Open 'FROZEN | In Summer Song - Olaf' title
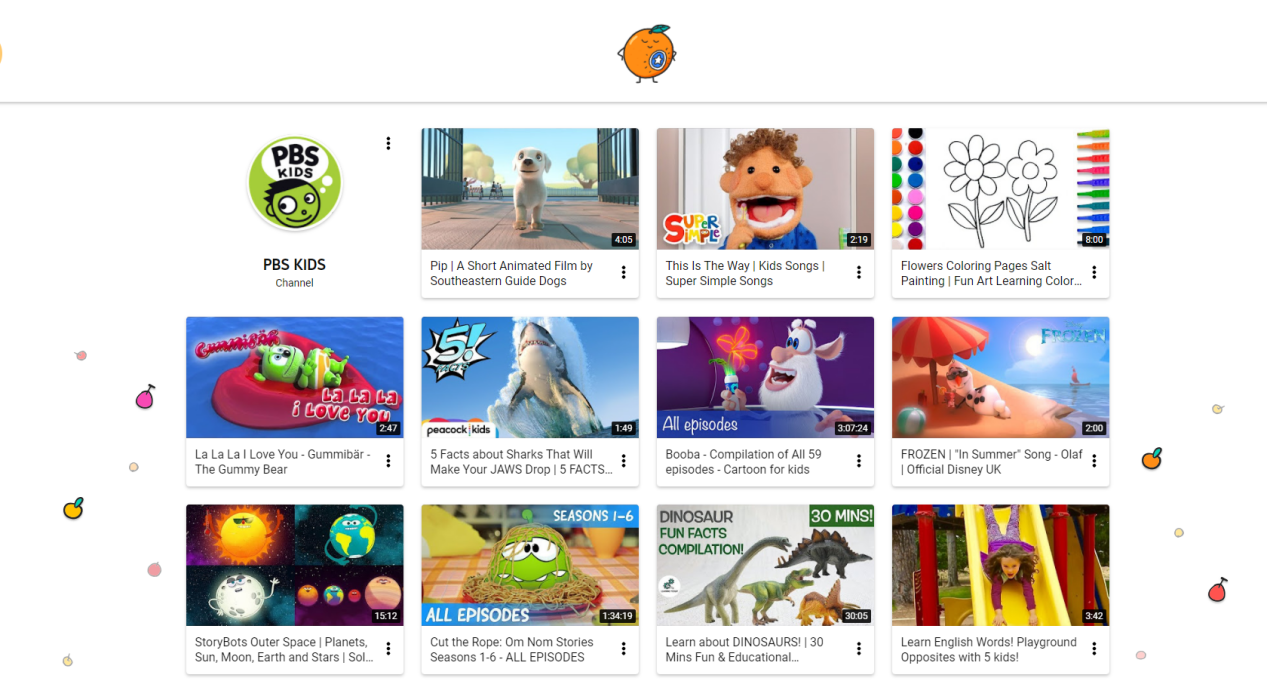Screen dimensions: 1267x681 tap(992, 461)
